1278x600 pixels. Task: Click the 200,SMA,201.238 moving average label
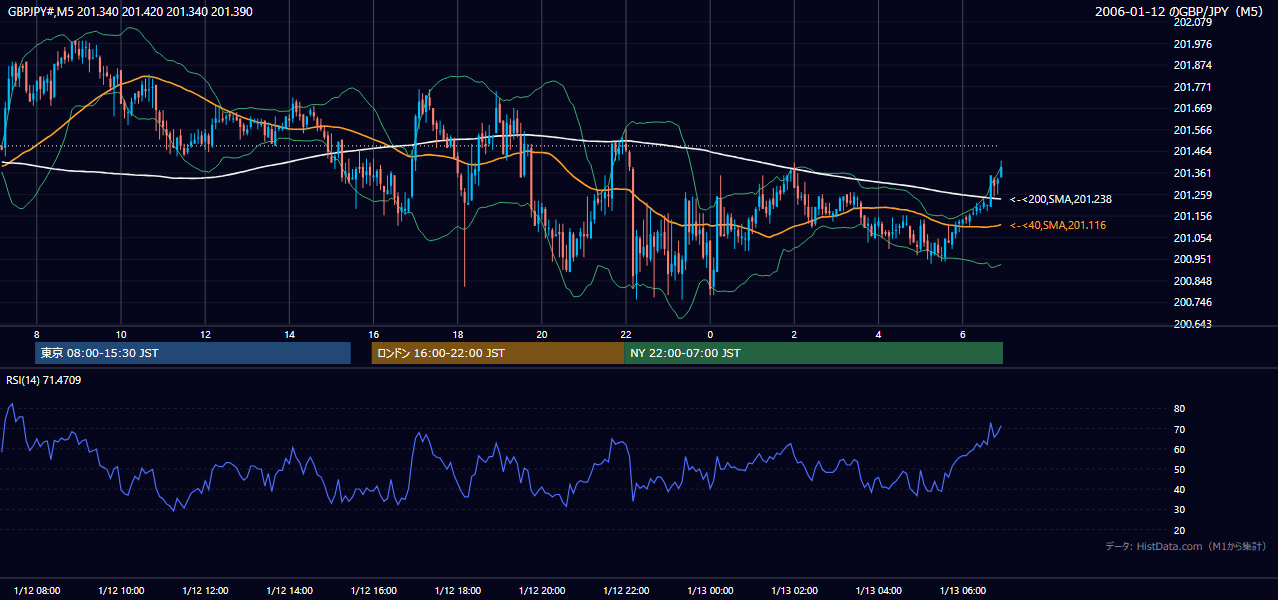(x=1061, y=199)
